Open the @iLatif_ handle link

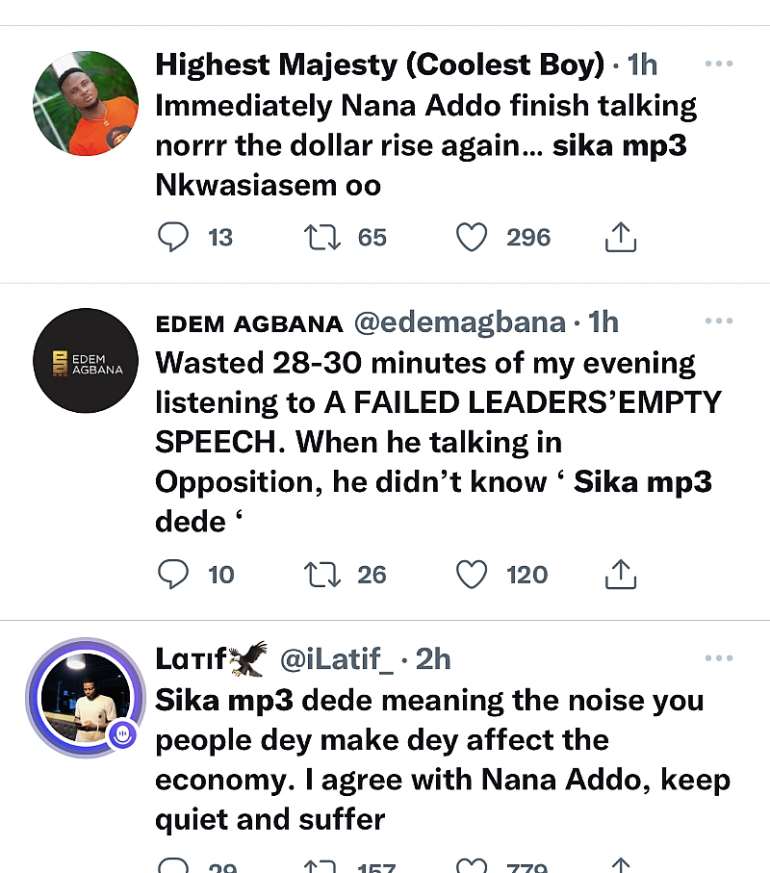click(x=335, y=659)
